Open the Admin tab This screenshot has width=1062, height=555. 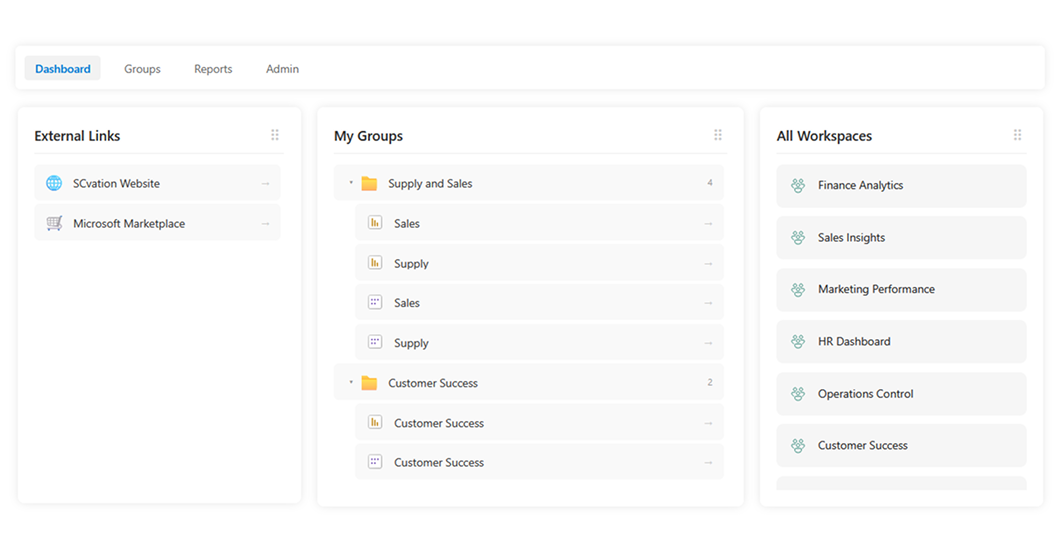(282, 68)
